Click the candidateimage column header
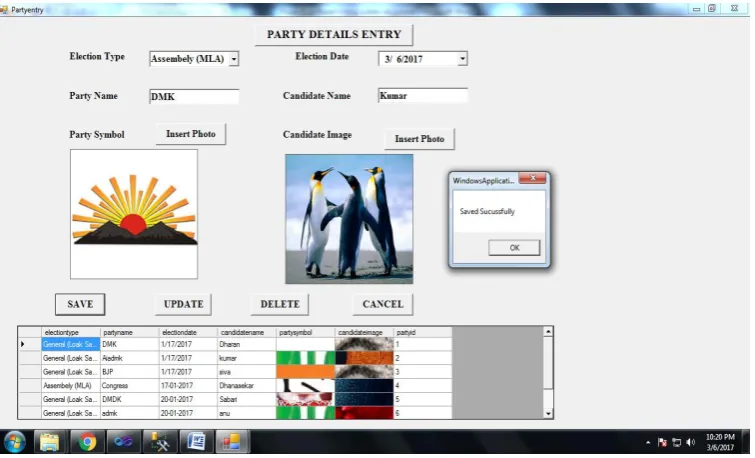Screen dimensions: 755x458 [x=364, y=332]
